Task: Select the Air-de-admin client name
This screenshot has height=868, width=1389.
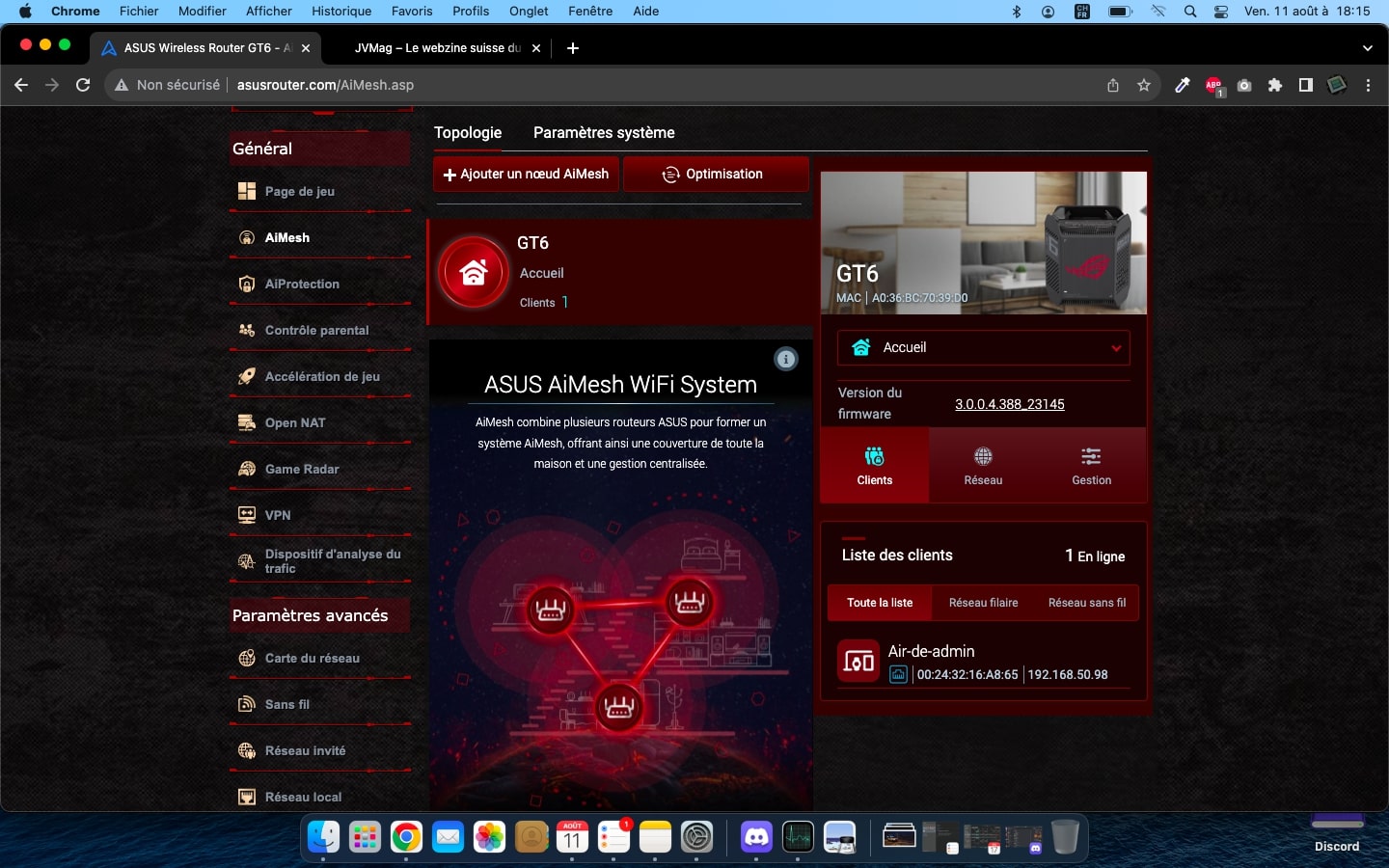Action: [x=931, y=651]
